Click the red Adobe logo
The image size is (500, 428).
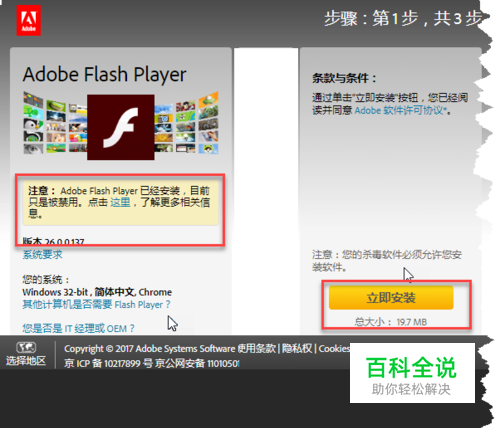[x=29, y=20]
